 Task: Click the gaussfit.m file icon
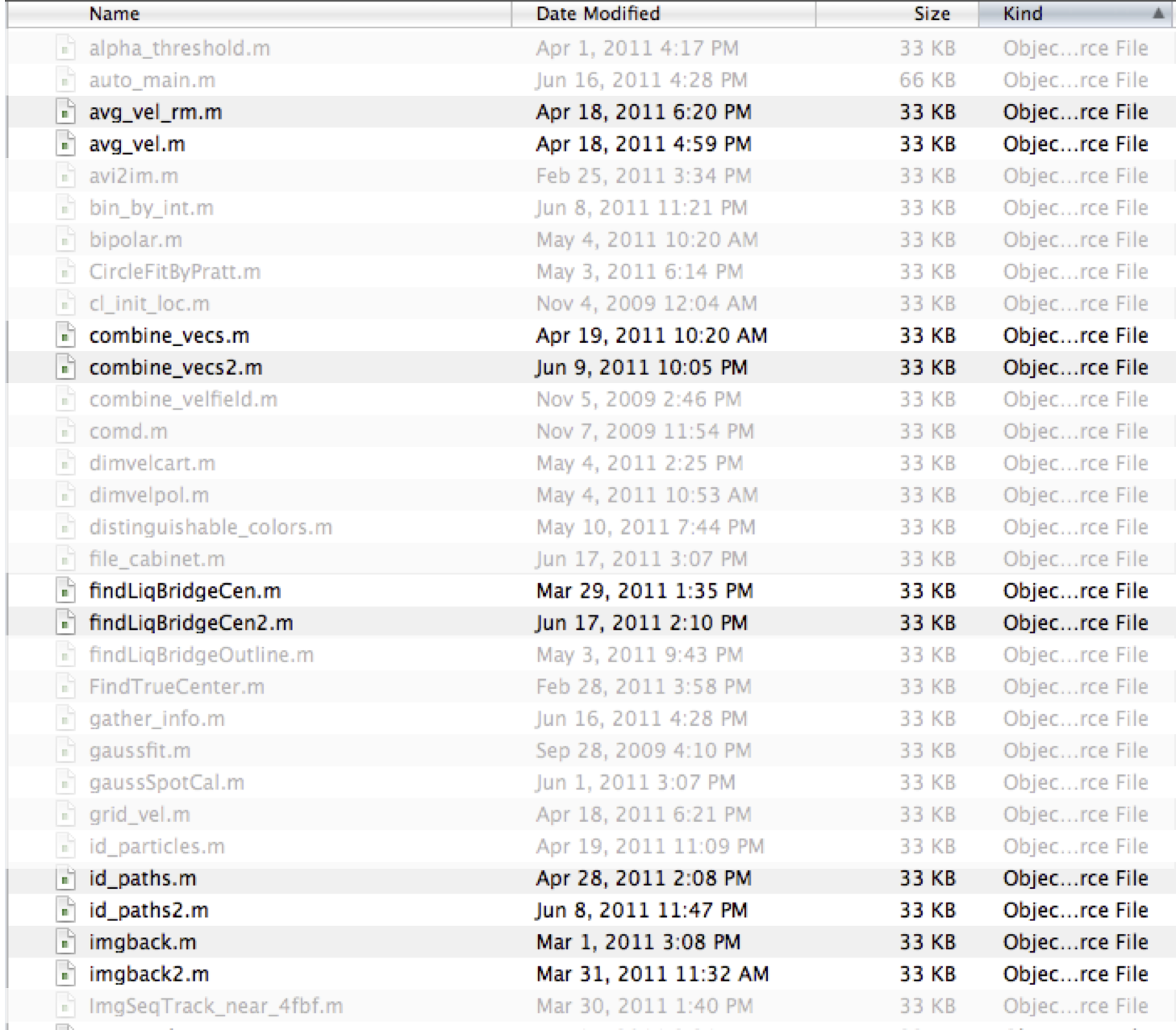pos(65,751)
